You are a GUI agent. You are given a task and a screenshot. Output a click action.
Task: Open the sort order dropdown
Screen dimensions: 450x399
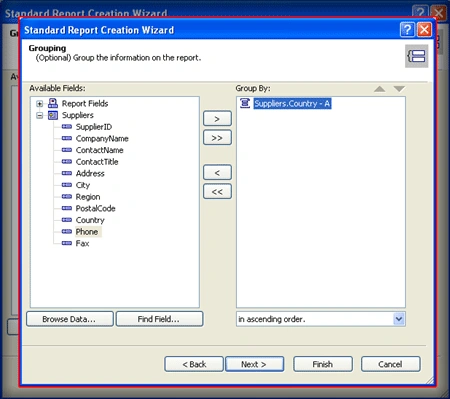[x=399, y=319]
